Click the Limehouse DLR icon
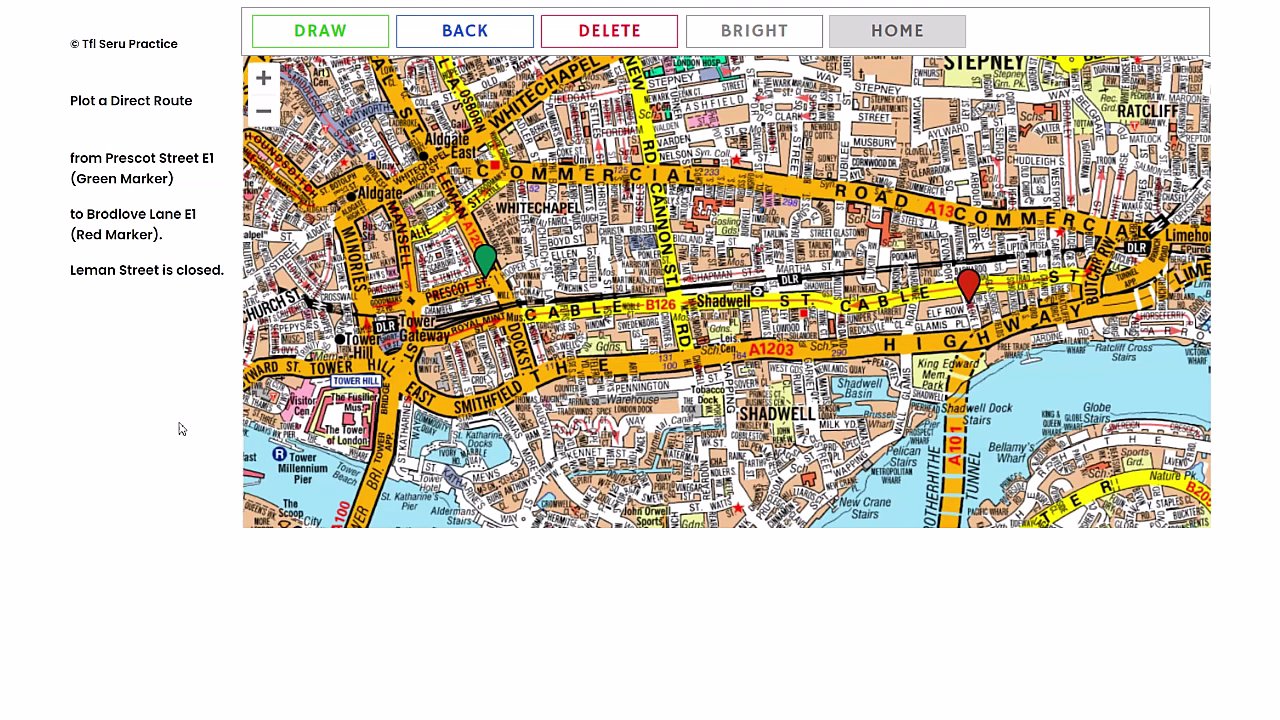The height and width of the screenshot is (720, 1280). pyautogui.click(x=1136, y=247)
